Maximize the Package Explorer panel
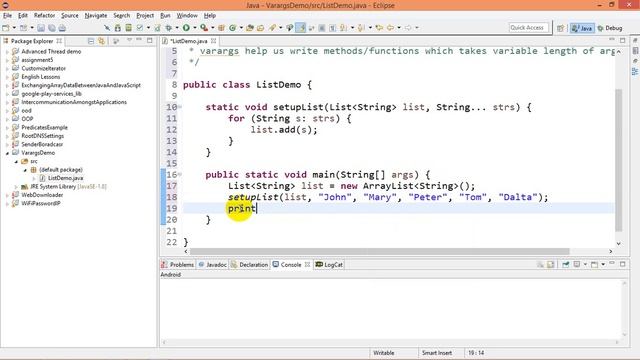Viewport: 640px width, 360px height. [150, 40]
